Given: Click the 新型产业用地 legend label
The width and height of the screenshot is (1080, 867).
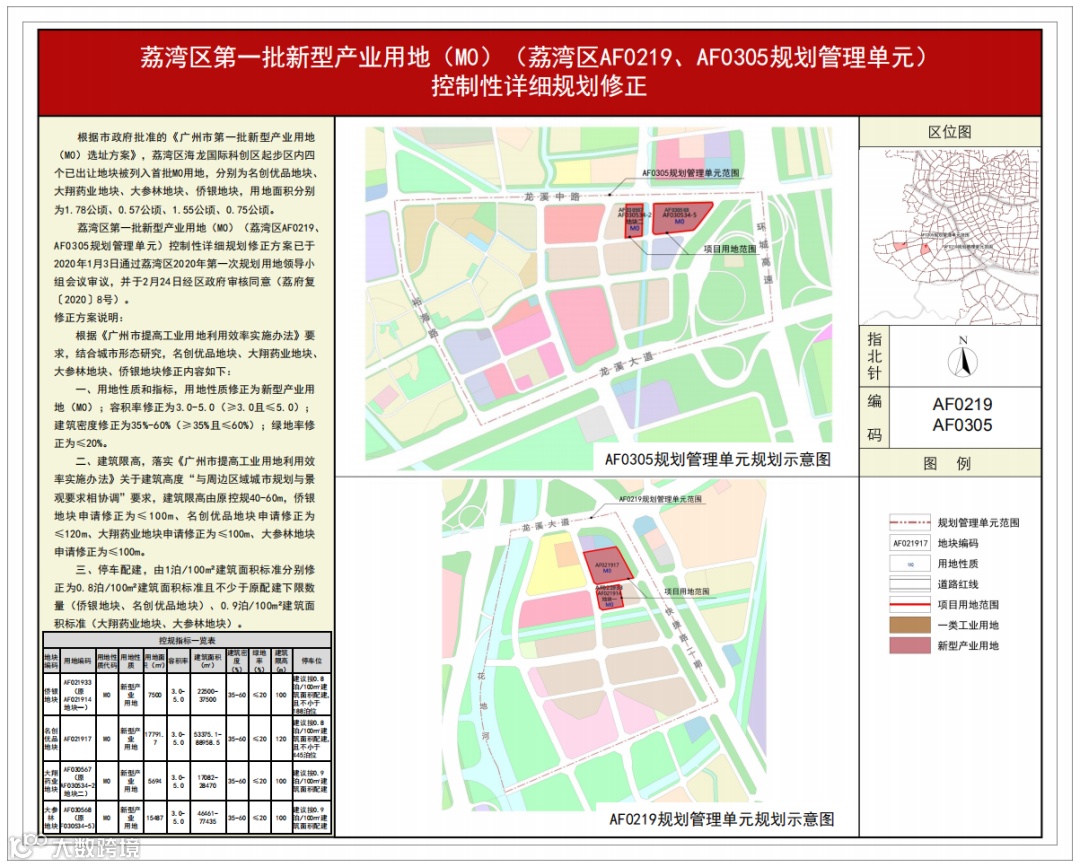Looking at the screenshot, I should 968,645.
